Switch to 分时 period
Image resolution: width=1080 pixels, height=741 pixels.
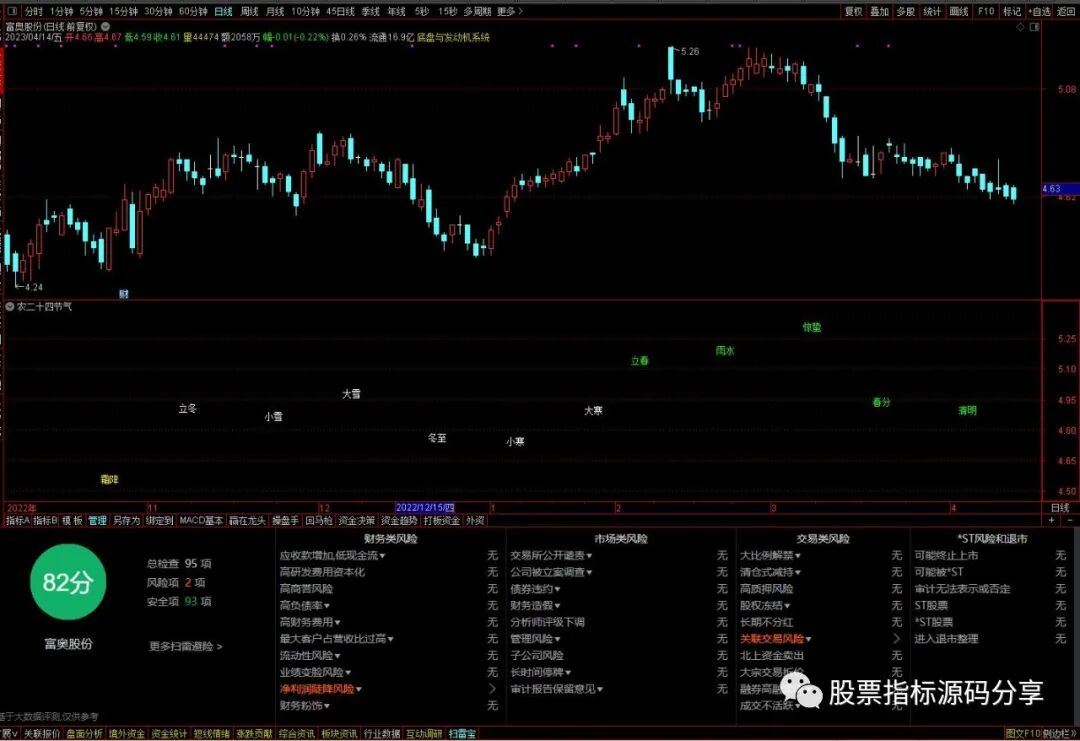coord(33,12)
